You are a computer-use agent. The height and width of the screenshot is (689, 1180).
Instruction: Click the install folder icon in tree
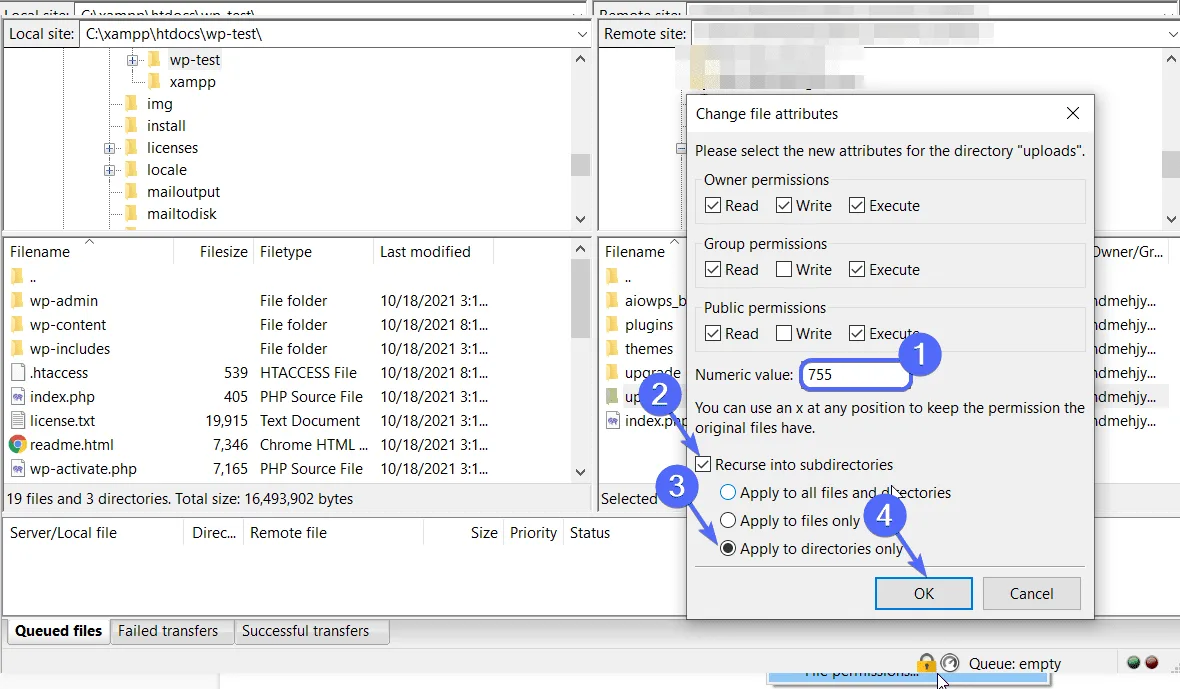pyautogui.click(x=132, y=125)
